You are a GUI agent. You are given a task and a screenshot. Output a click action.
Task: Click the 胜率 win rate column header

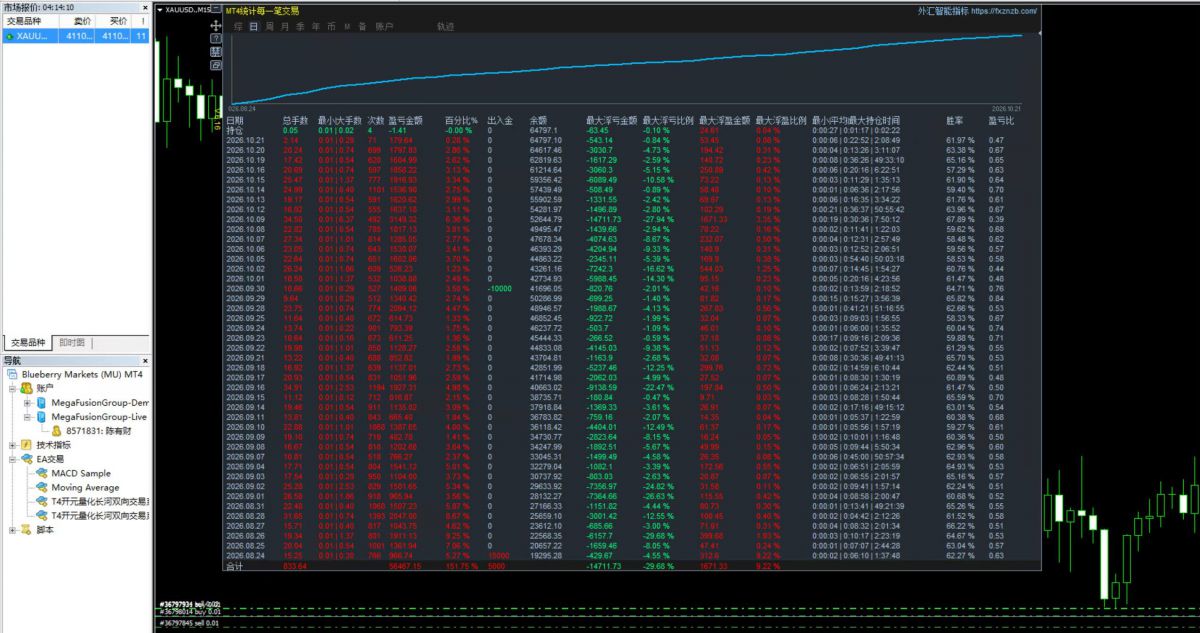955,120
